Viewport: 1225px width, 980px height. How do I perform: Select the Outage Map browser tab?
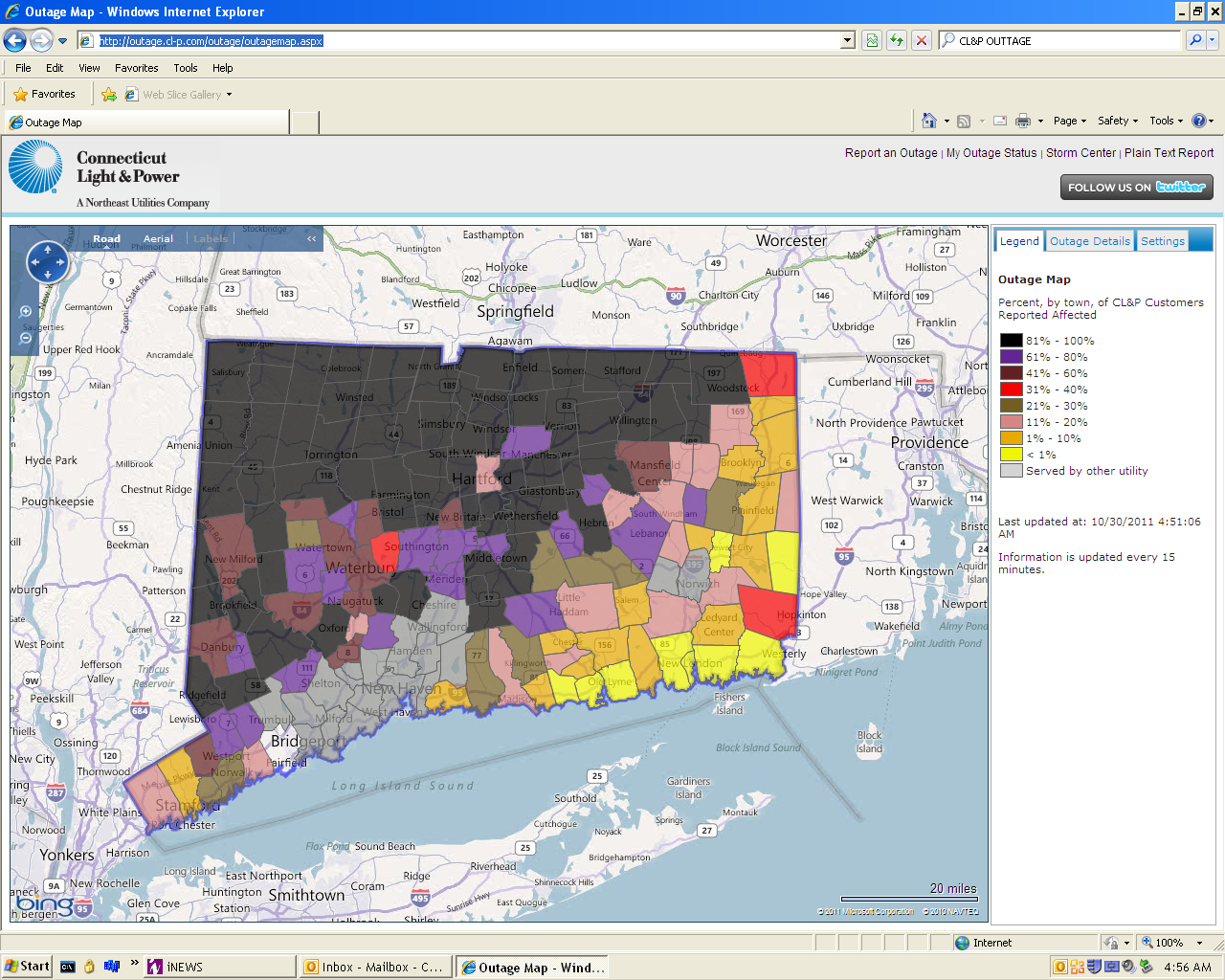pos(147,122)
